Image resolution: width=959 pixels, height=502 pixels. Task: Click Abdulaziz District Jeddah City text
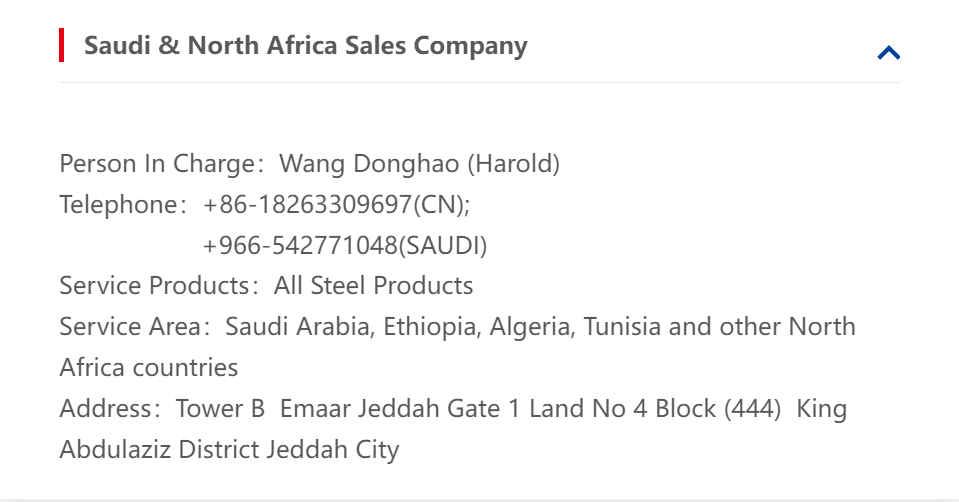(x=229, y=451)
